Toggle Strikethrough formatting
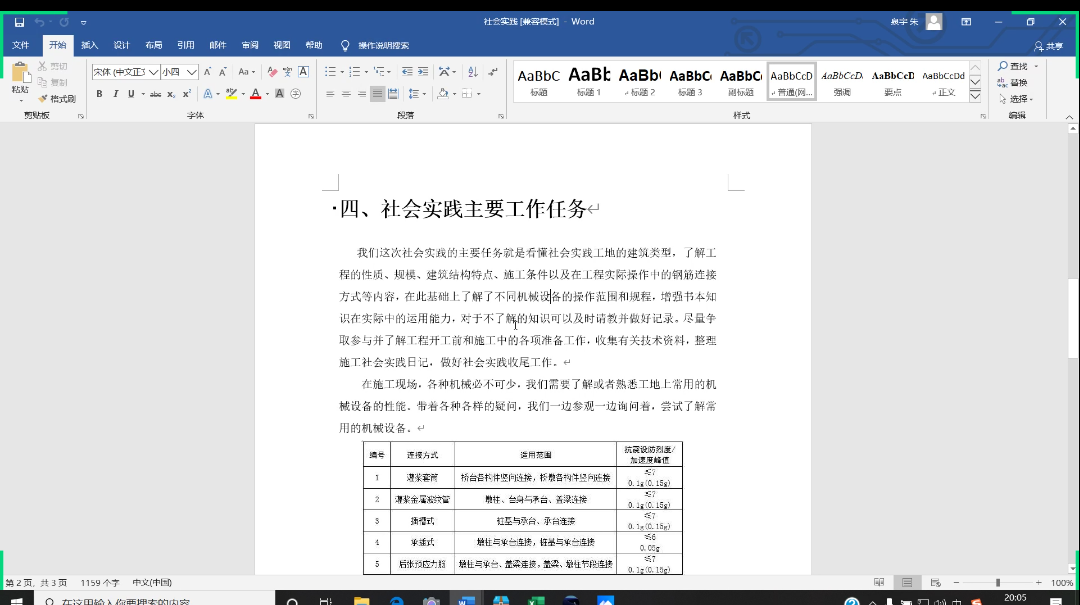The image size is (1080, 605). tap(155, 94)
